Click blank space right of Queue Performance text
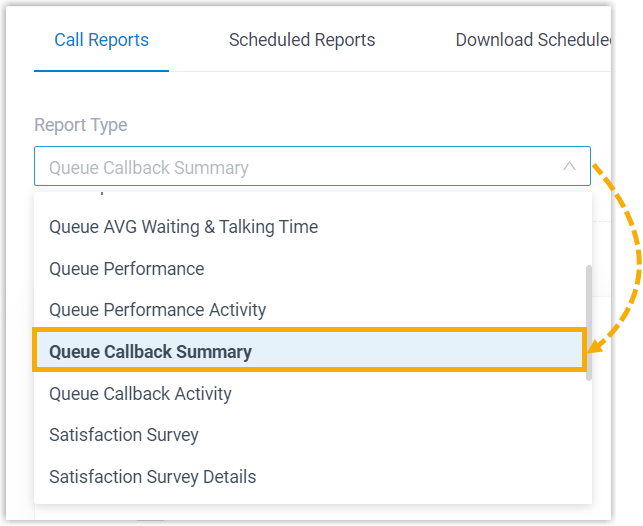This screenshot has width=643, height=526. pos(400,269)
